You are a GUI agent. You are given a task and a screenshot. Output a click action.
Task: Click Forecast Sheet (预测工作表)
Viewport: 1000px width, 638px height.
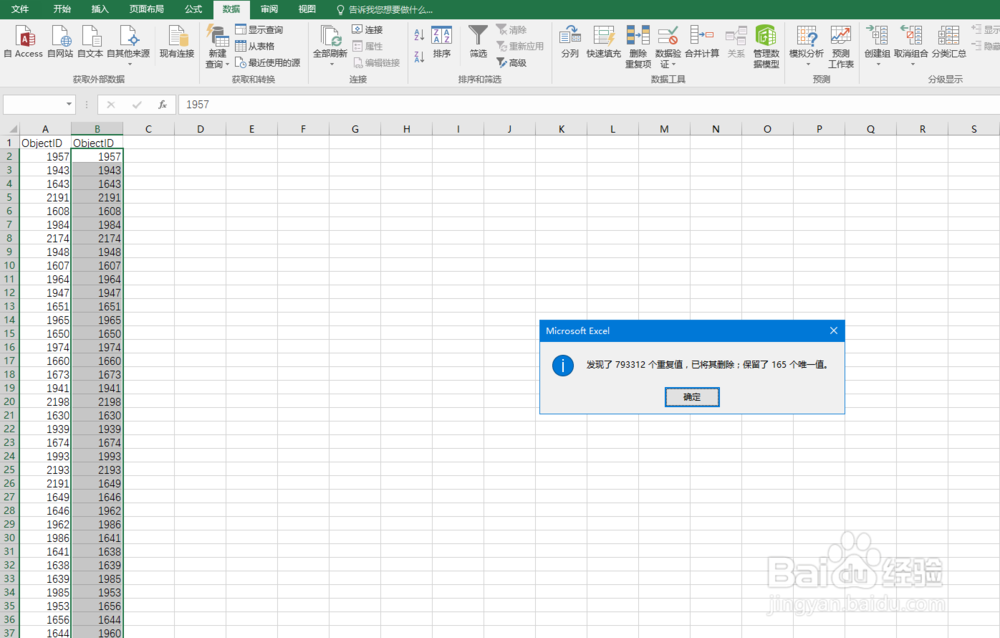coord(841,47)
